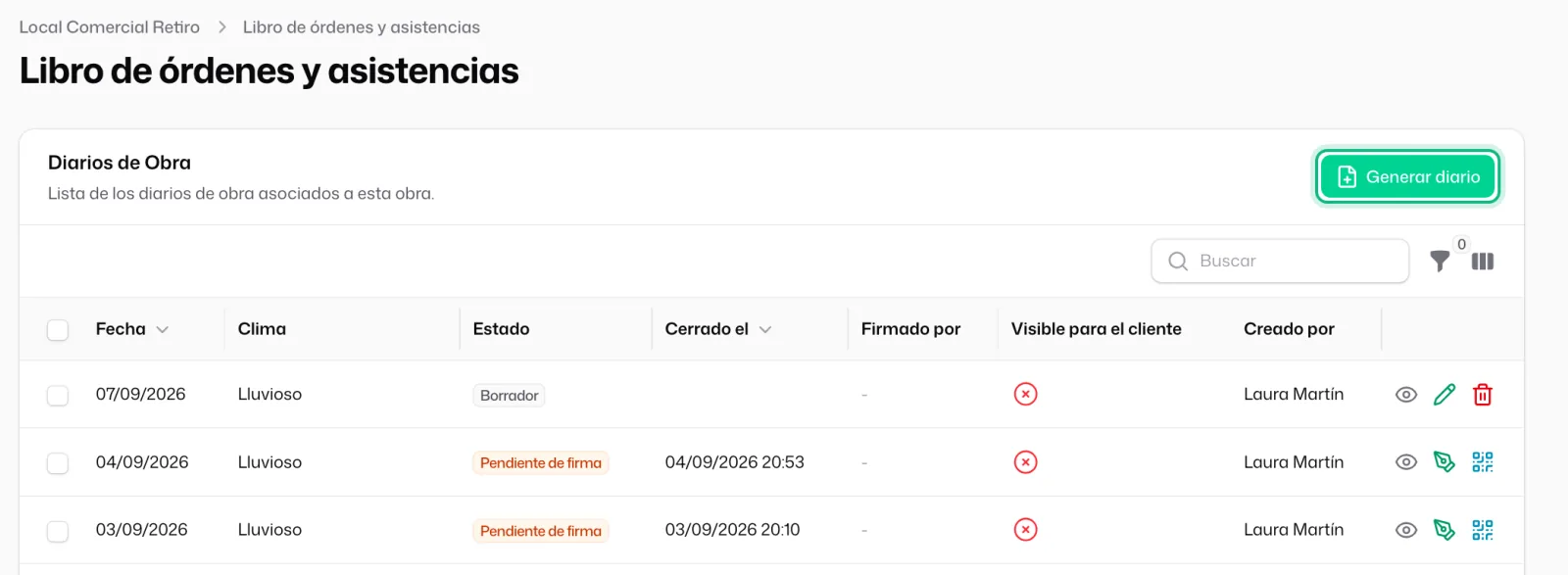
Task: Click client-visibility X icon in 07/09/2026 row
Action: pyautogui.click(x=1025, y=394)
